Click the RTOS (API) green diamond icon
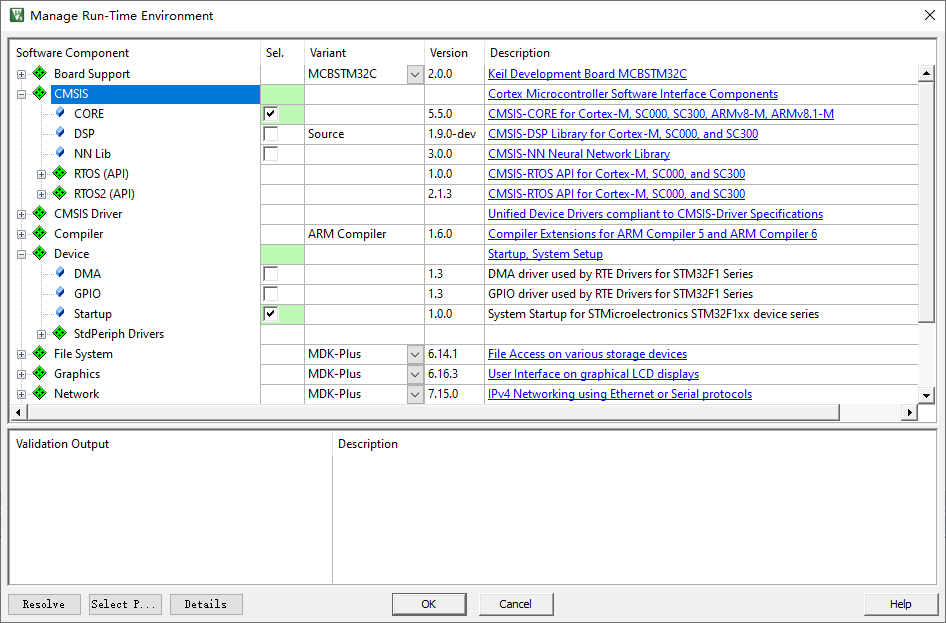 point(60,174)
